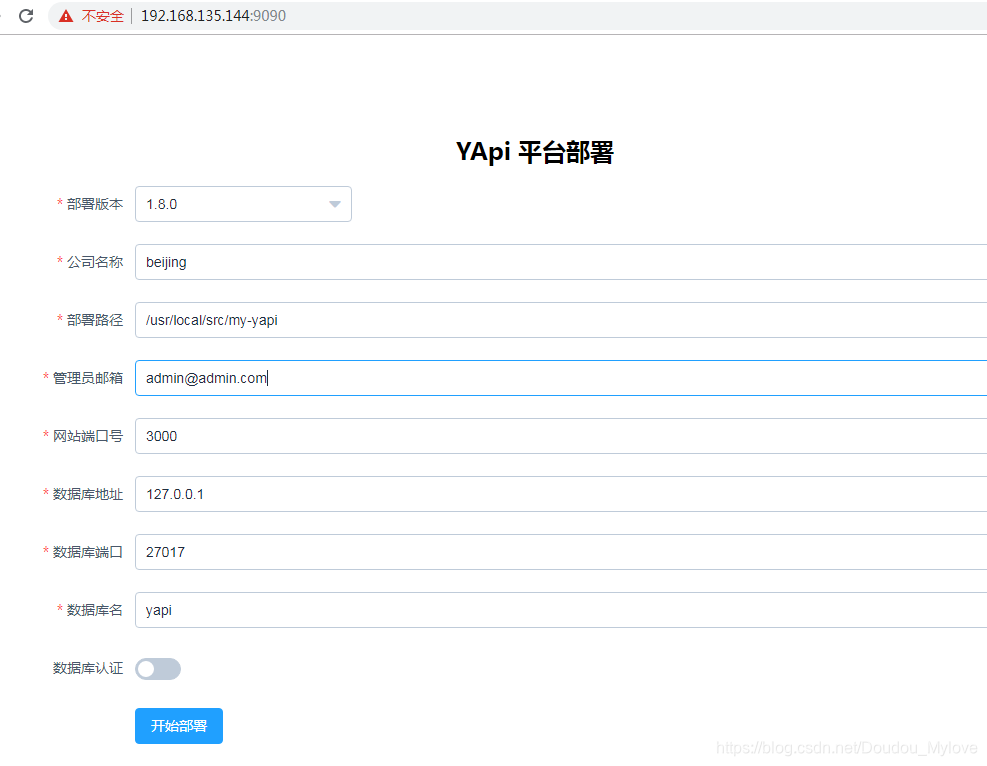This screenshot has width=987, height=766.
Task: Click the YApi 平台部署 page heading
Action: [536, 152]
